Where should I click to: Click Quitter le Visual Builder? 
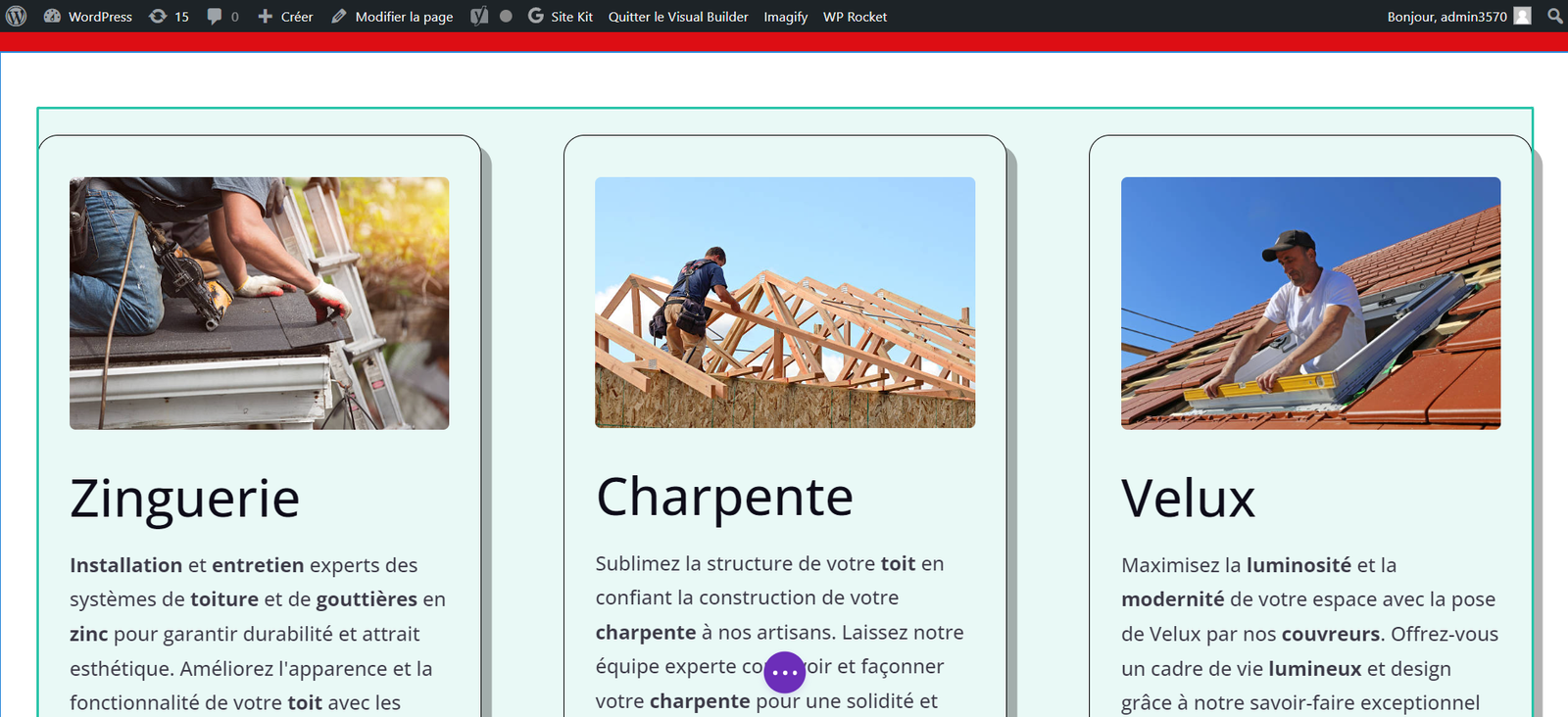tap(677, 17)
